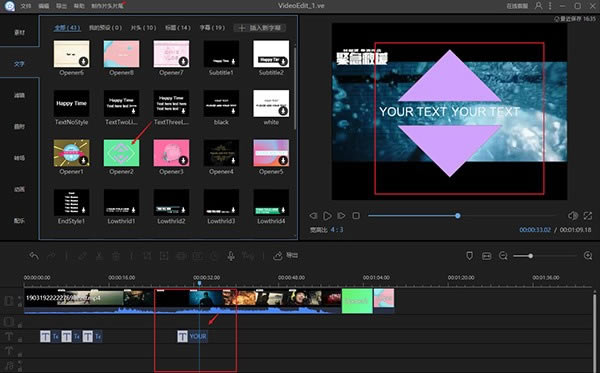This screenshot has width=600, height=373.
Task: Open the edit pencil tool
Action: (83, 256)
